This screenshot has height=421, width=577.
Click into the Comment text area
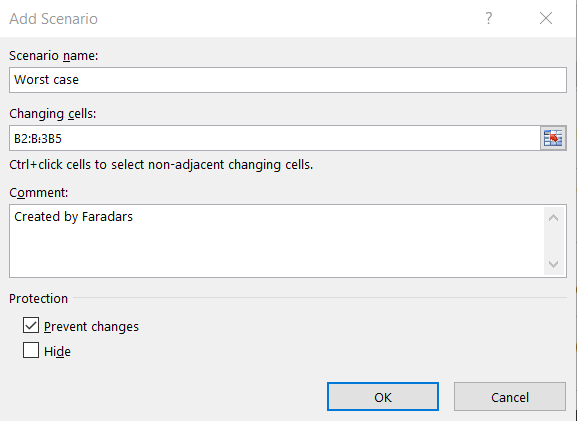click(277, 241)
